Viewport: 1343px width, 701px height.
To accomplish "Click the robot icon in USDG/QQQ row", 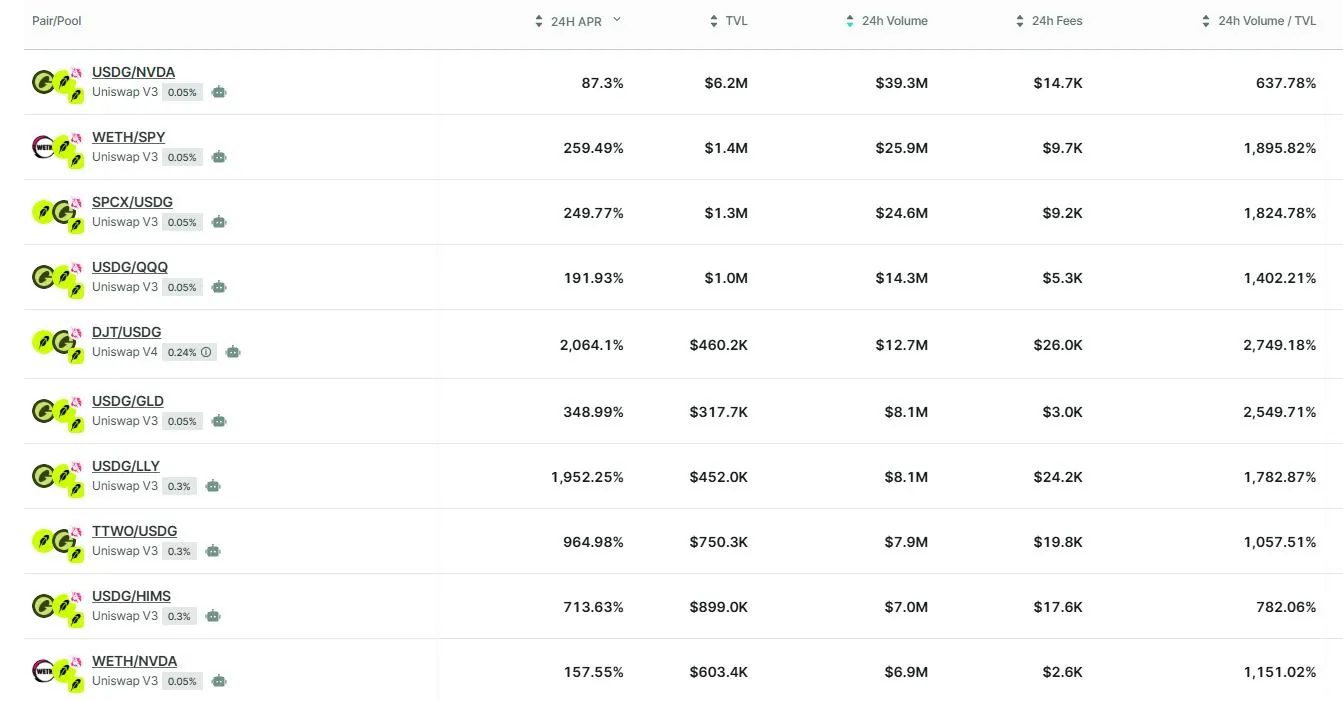I will 219,287.
